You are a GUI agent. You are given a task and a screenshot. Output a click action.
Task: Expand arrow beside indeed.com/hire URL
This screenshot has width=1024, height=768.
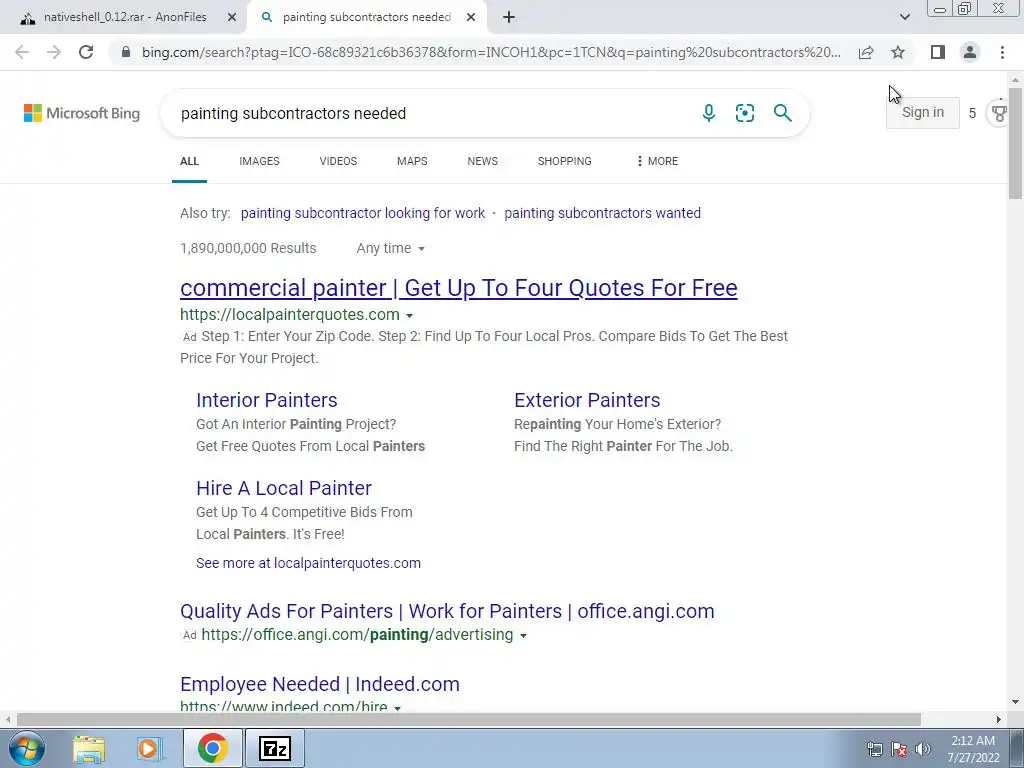(397, 707)
